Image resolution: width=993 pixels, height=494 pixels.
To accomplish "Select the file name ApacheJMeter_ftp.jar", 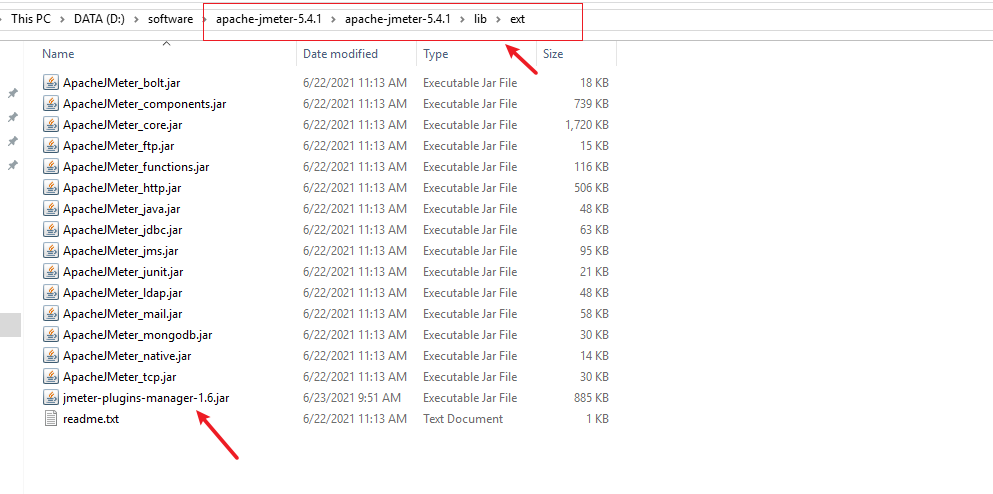I will [x=118, y=146].
